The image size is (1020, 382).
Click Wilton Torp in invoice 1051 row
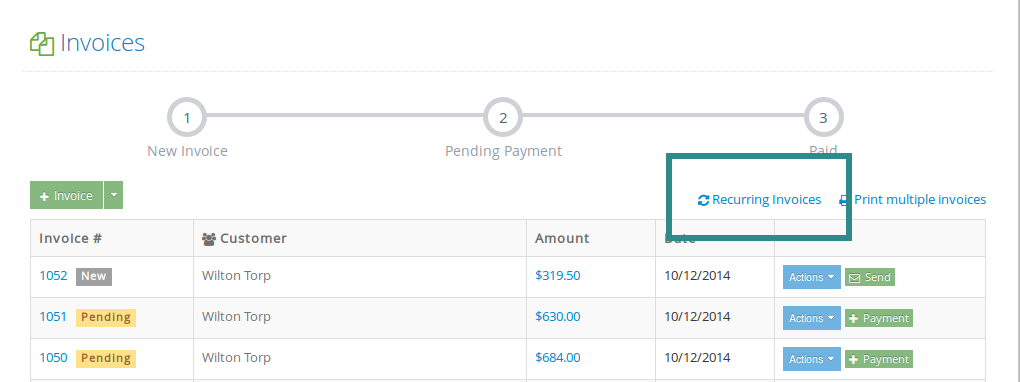pyautogui.click(x=236, y=317)
